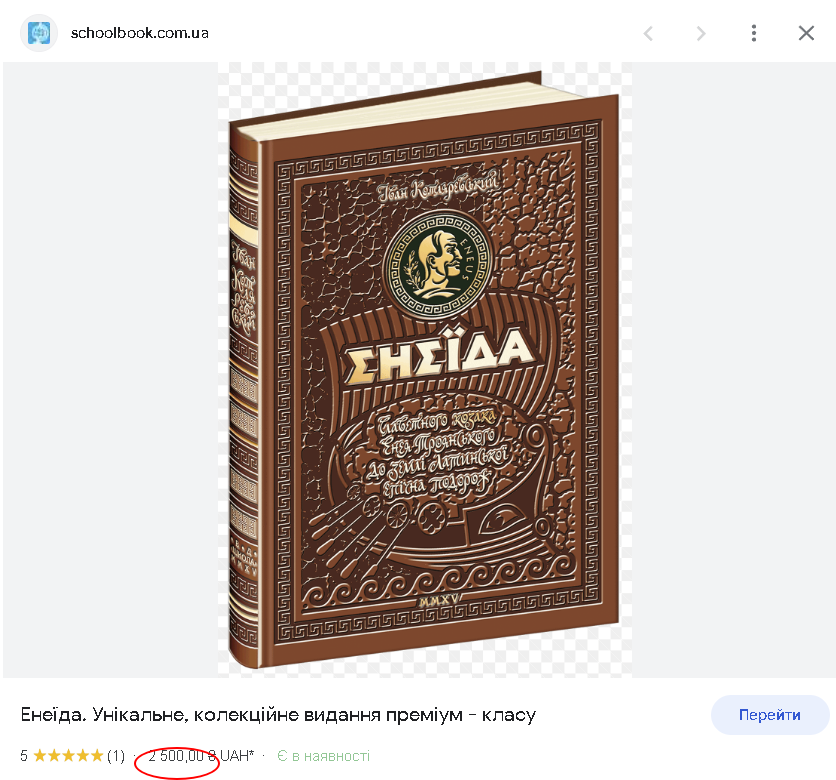Click the author name atop the cover
The image size is (836, 780).
coord(438,186)
